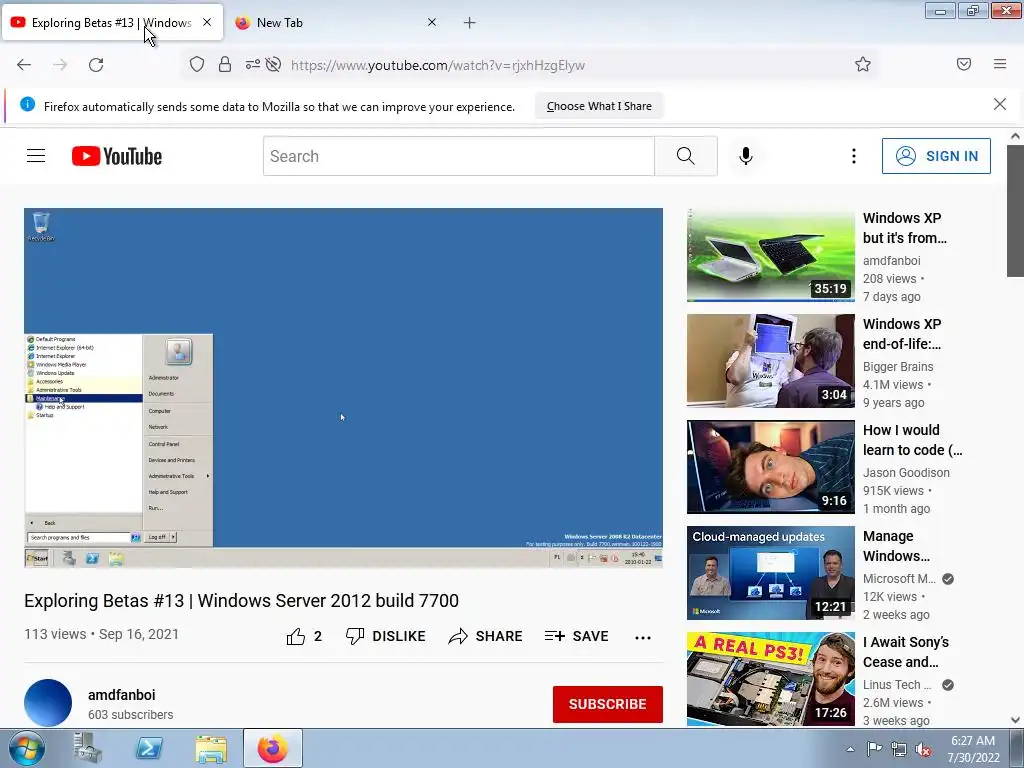Dismiss the Firefox data notification bar
The image size is (1024, 768).
1000,104
